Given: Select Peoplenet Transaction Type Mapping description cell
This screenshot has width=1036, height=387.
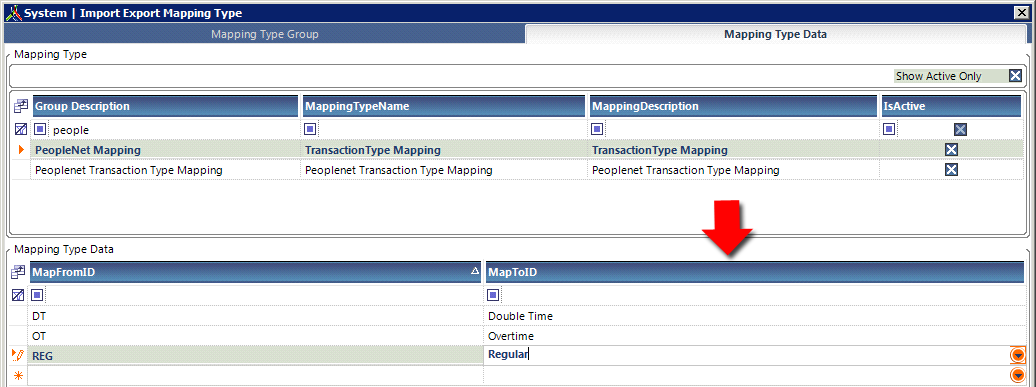Looking at the screenshot, I should (x=733, y=170).
